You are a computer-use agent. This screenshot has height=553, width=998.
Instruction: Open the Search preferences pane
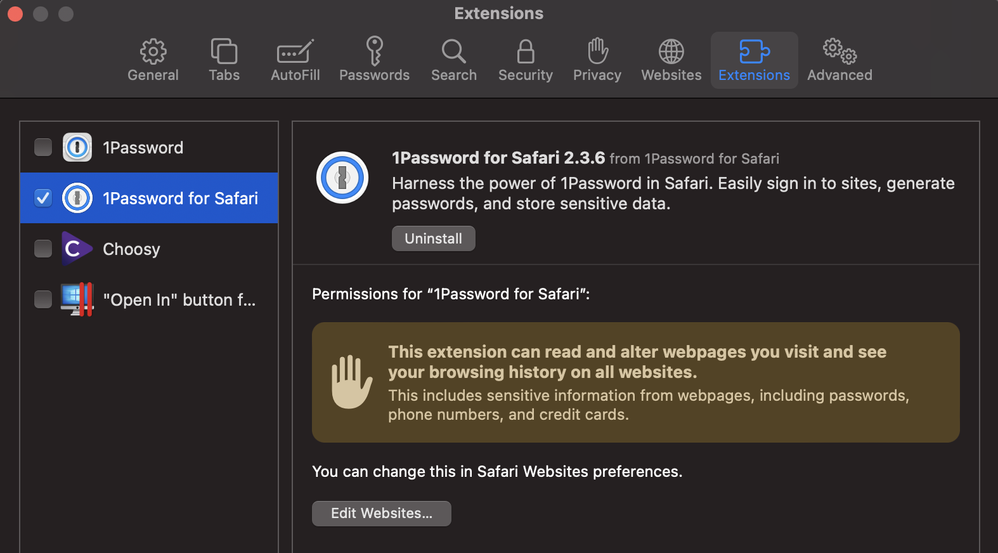pos(454,60)
